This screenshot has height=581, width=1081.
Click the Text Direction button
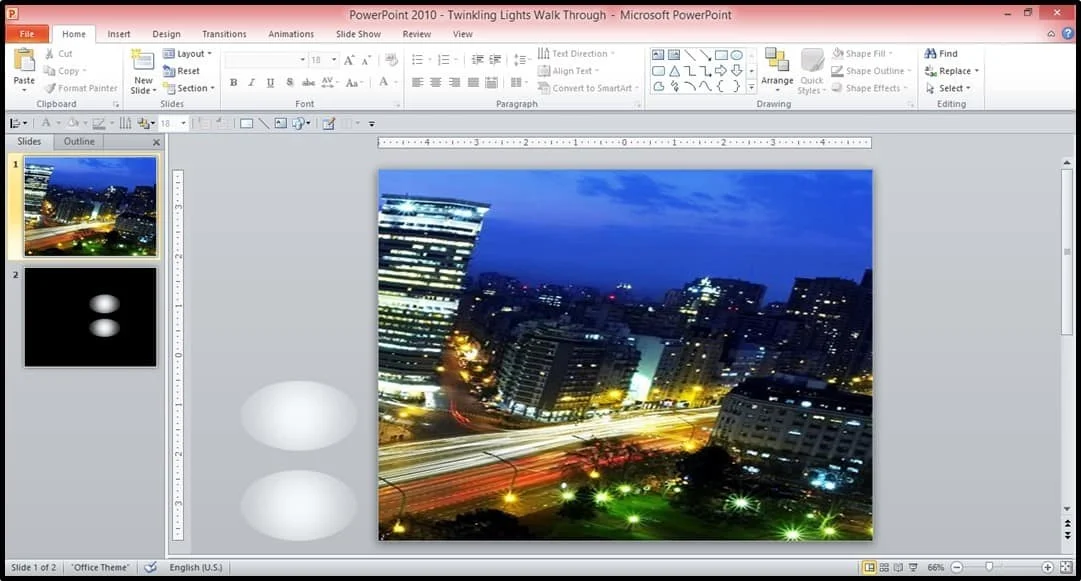[576, 53]
